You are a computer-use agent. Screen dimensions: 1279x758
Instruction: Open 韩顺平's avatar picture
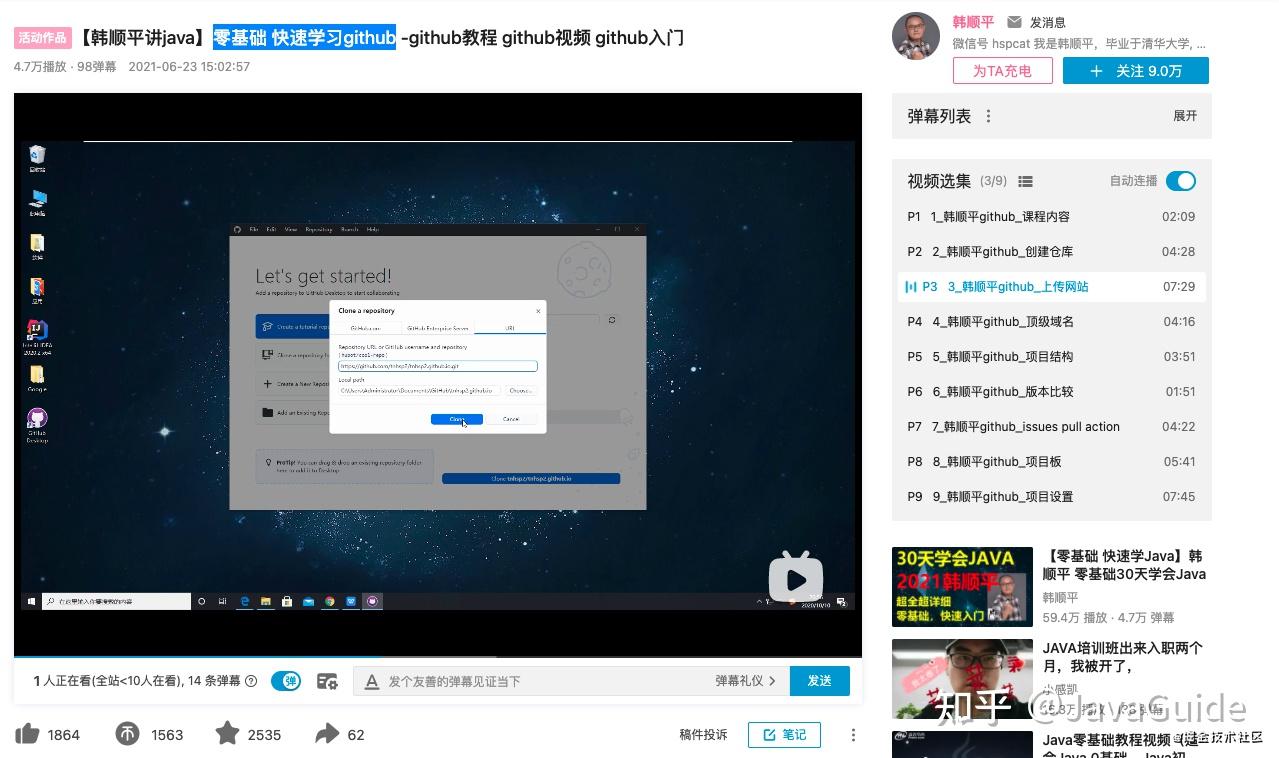[915, 36]
